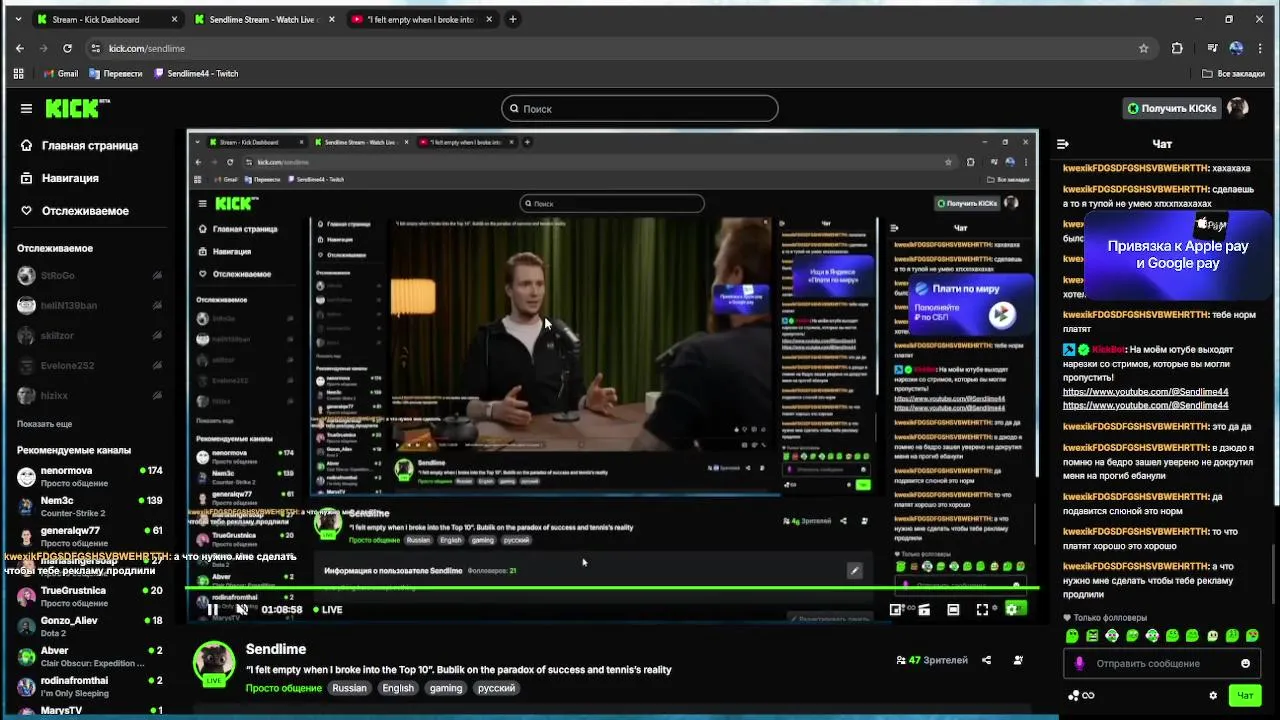This screenshot has height=720, width=1280.
Task: Open Навигация in the sidebar
Action: pyautogui.click(x=60, y=178)
